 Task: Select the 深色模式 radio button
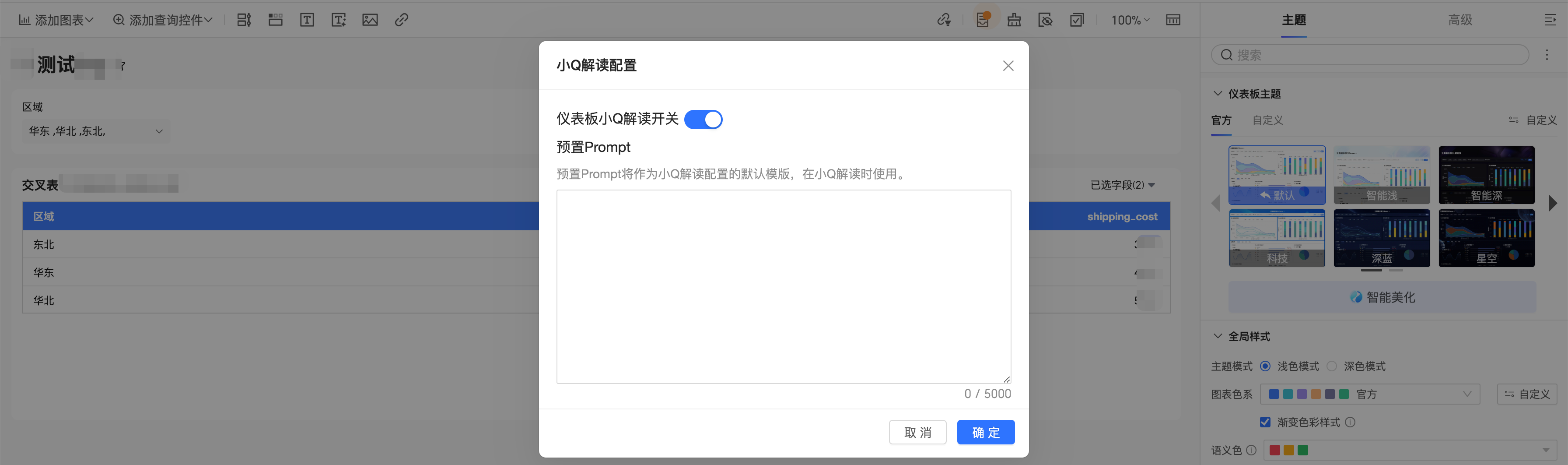1332,366
